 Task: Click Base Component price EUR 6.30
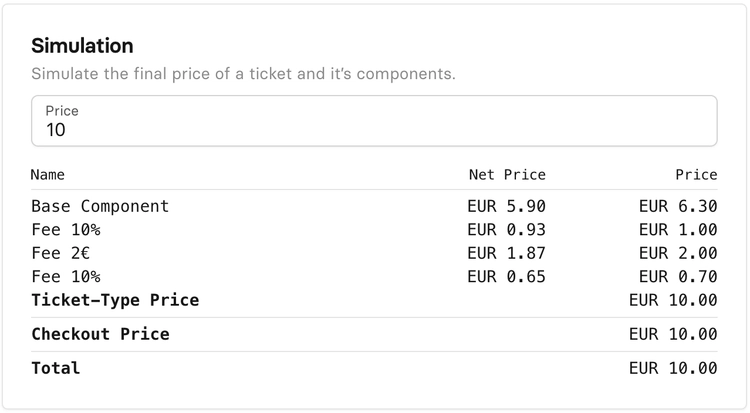click(x=678, y=206)
